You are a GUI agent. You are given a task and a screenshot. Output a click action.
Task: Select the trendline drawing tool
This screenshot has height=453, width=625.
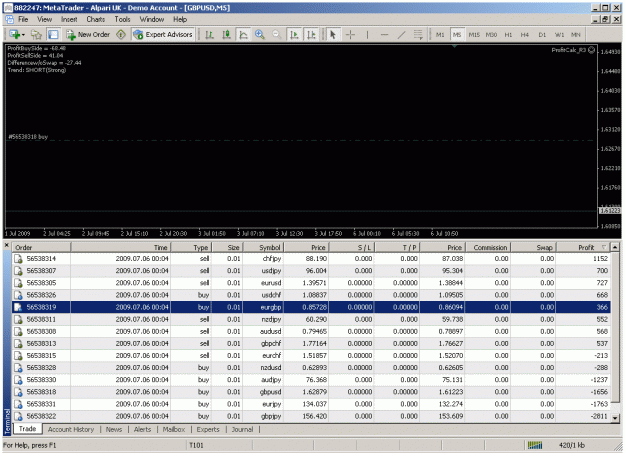(x=401, y=35)
